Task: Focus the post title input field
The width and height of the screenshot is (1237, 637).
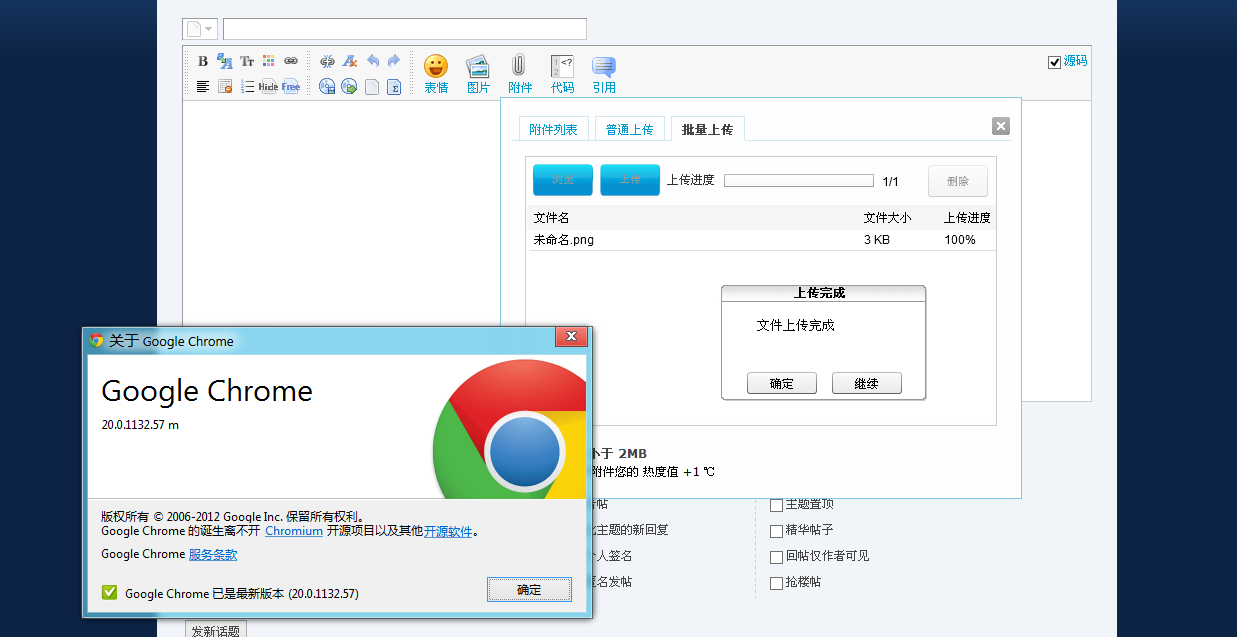Action: point(405,29)
